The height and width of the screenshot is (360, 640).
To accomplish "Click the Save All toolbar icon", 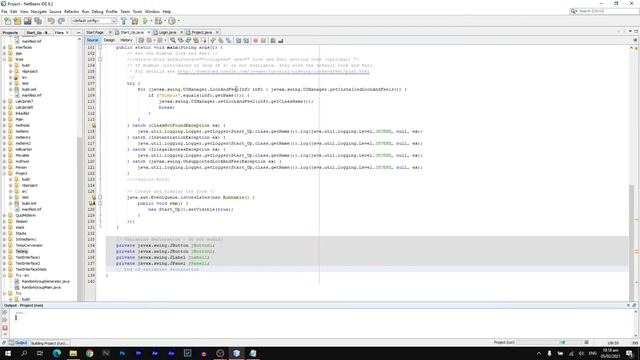I will (38, 21).
